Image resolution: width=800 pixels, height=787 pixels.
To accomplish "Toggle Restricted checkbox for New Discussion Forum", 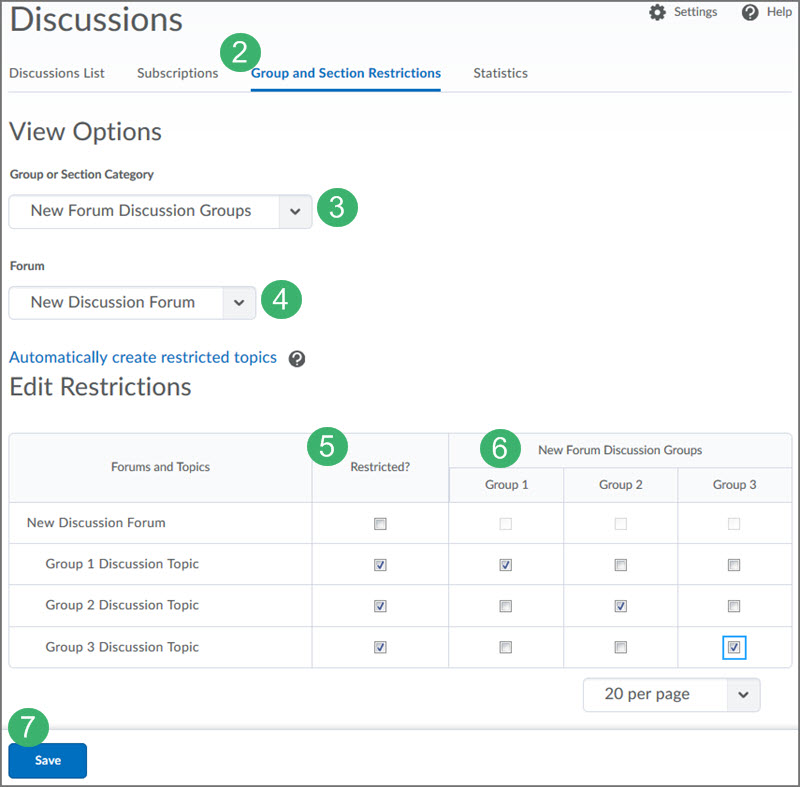I will pos(380,524).
